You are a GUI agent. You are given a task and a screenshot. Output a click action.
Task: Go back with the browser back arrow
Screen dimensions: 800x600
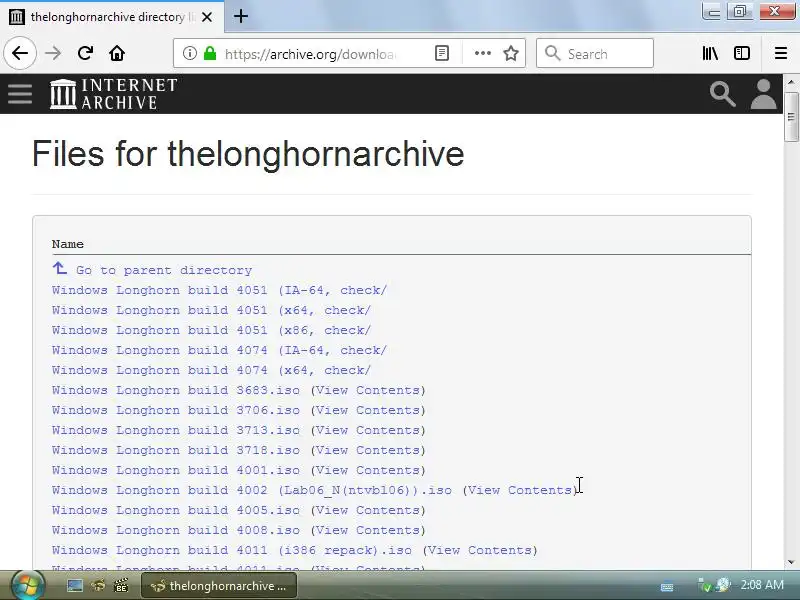click(20, 53)
